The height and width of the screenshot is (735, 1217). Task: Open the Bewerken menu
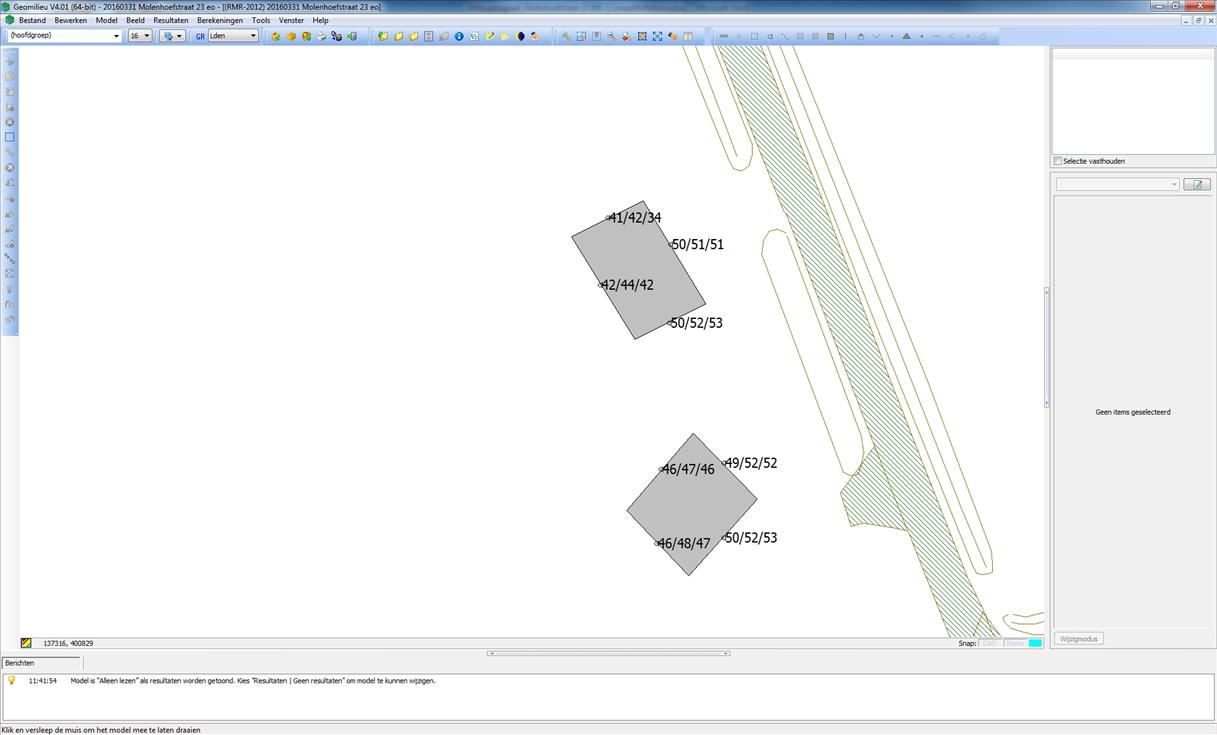70,20
